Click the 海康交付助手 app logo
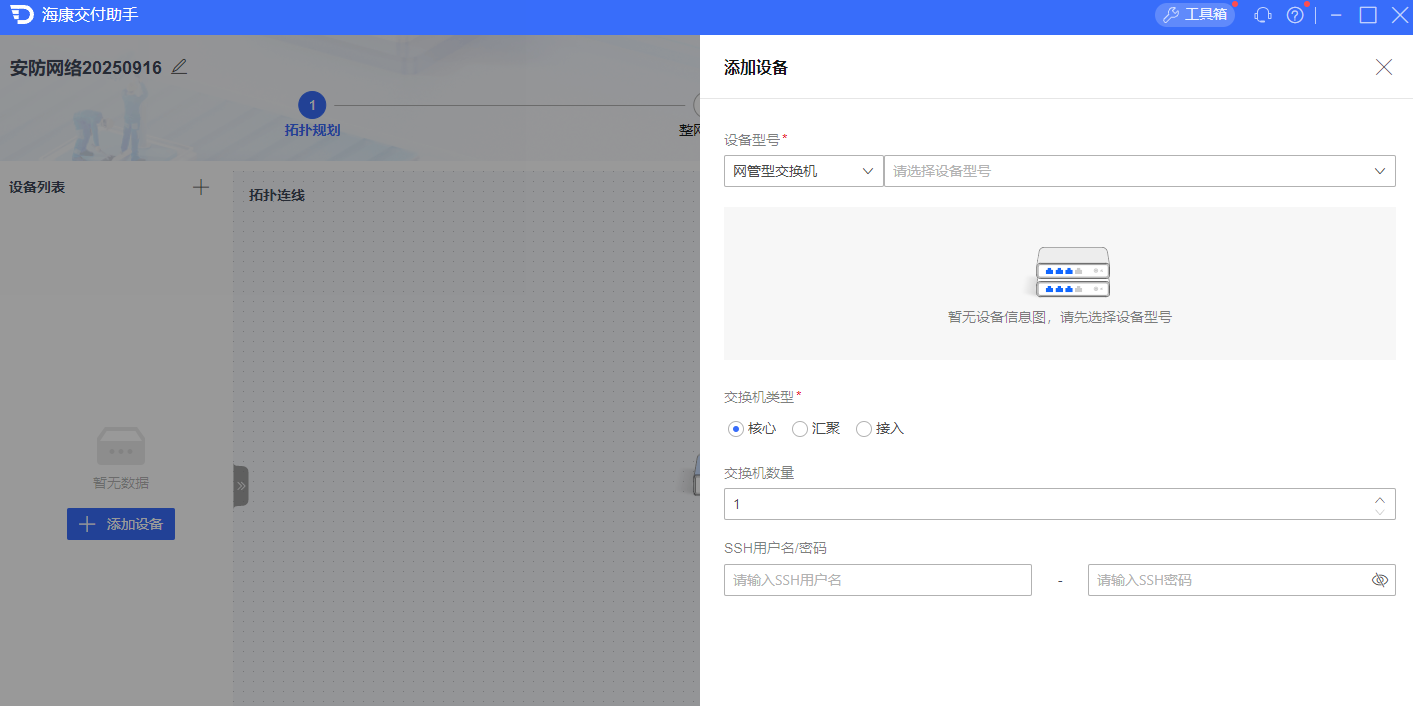Viewport: 1413px width, 706px height. 22,14
